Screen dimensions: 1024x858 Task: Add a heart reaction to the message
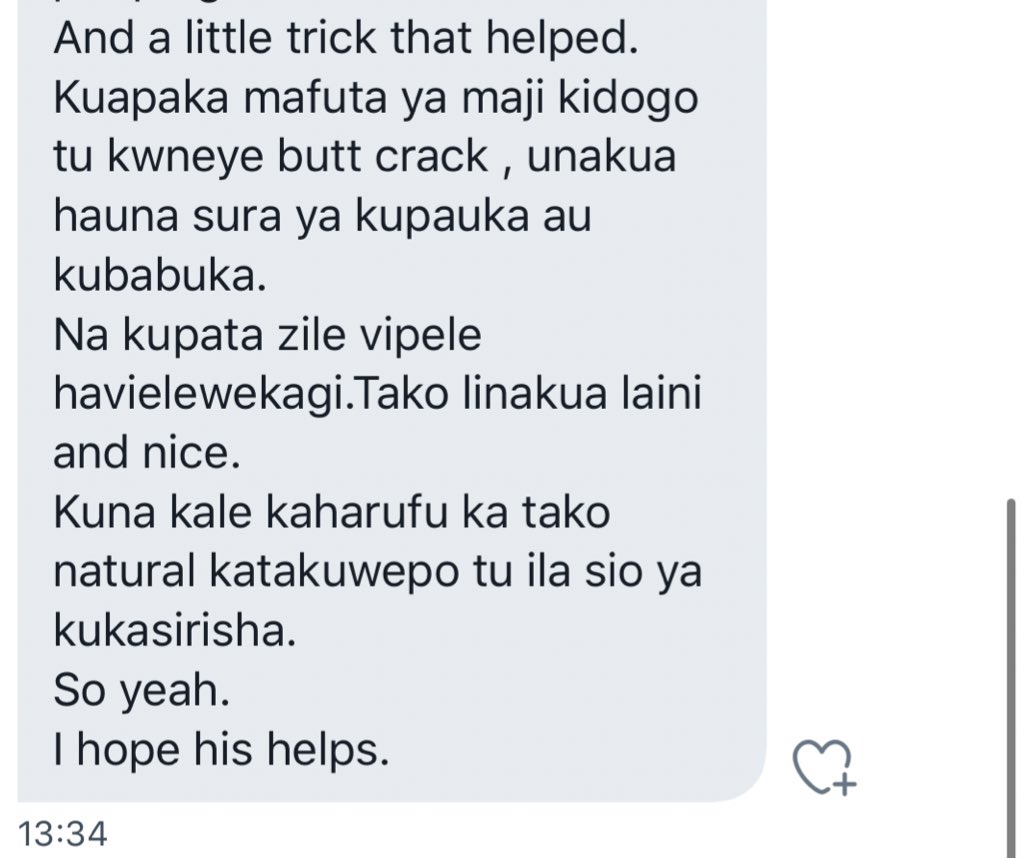coord(824,768)
